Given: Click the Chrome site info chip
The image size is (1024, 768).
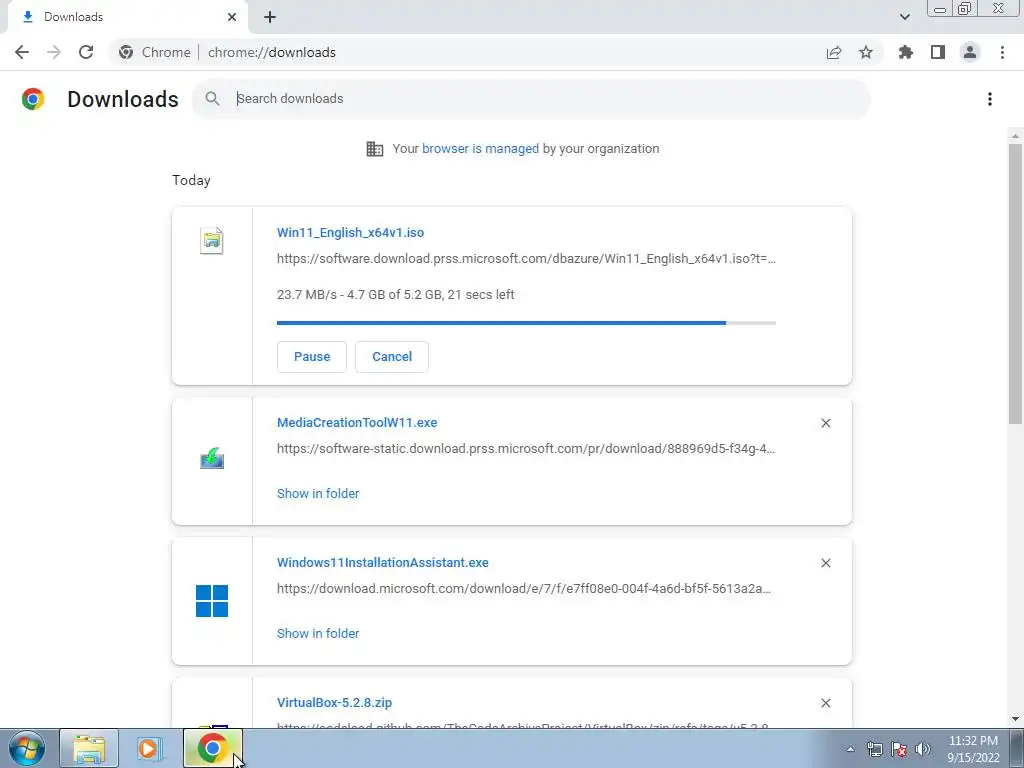Looking at the screenshot, I should (155, 52).
